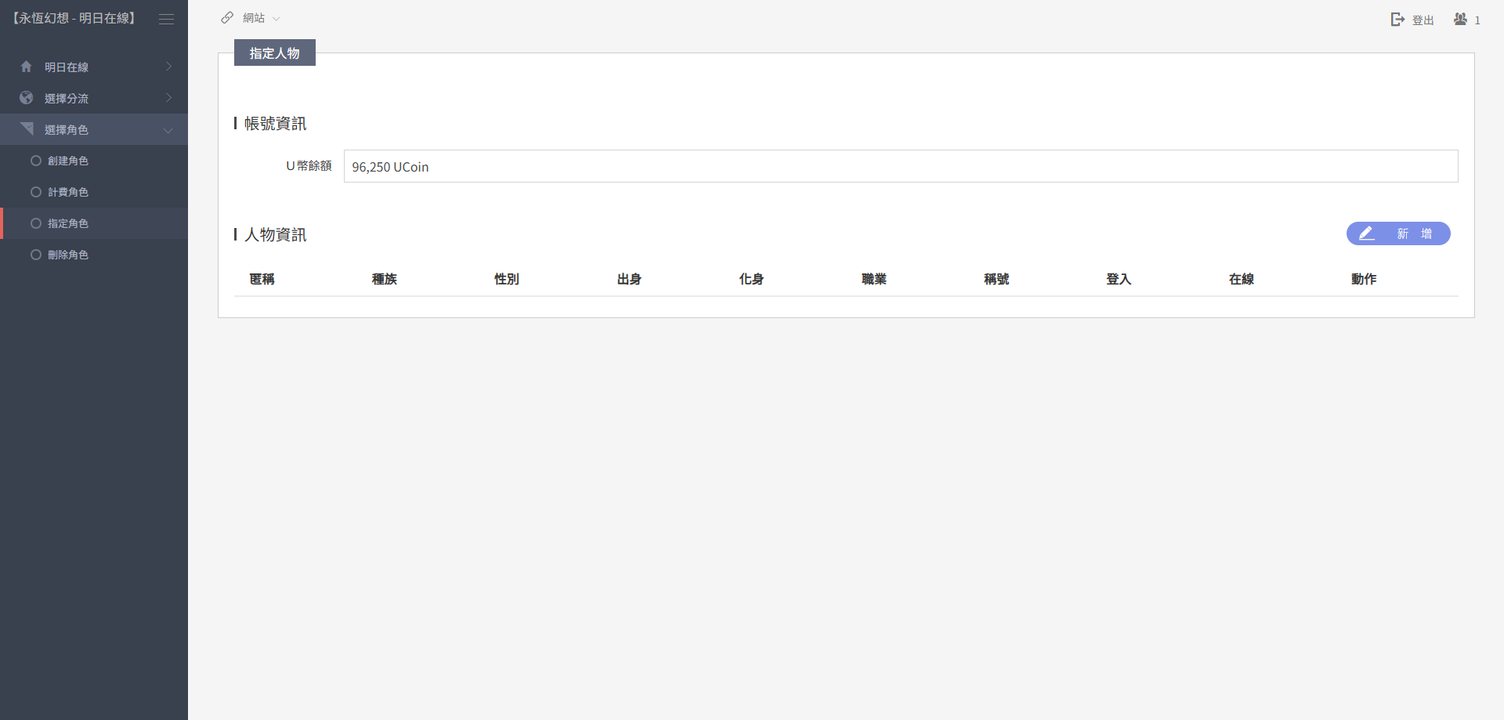
Task: Click the logout arrow icon
Action: (1398, 19)
